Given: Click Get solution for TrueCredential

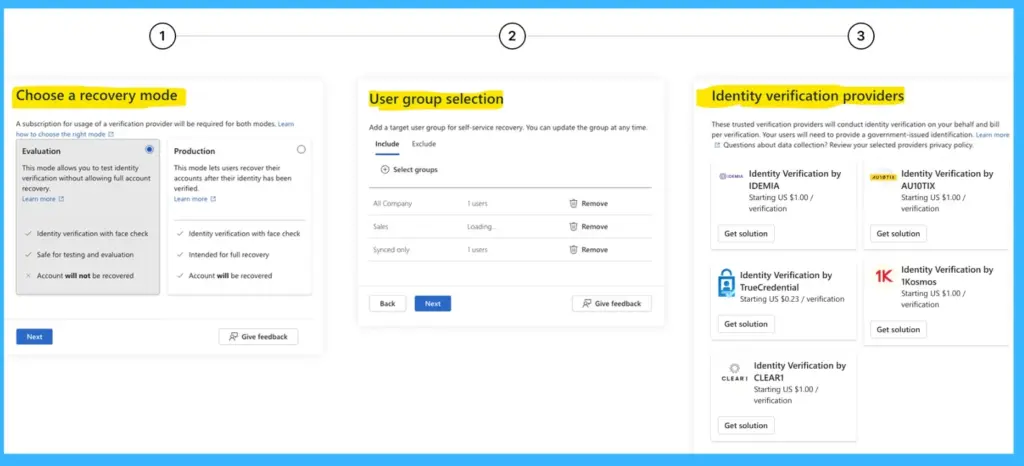Looking at the screenshot, I should tap(746, 324).
